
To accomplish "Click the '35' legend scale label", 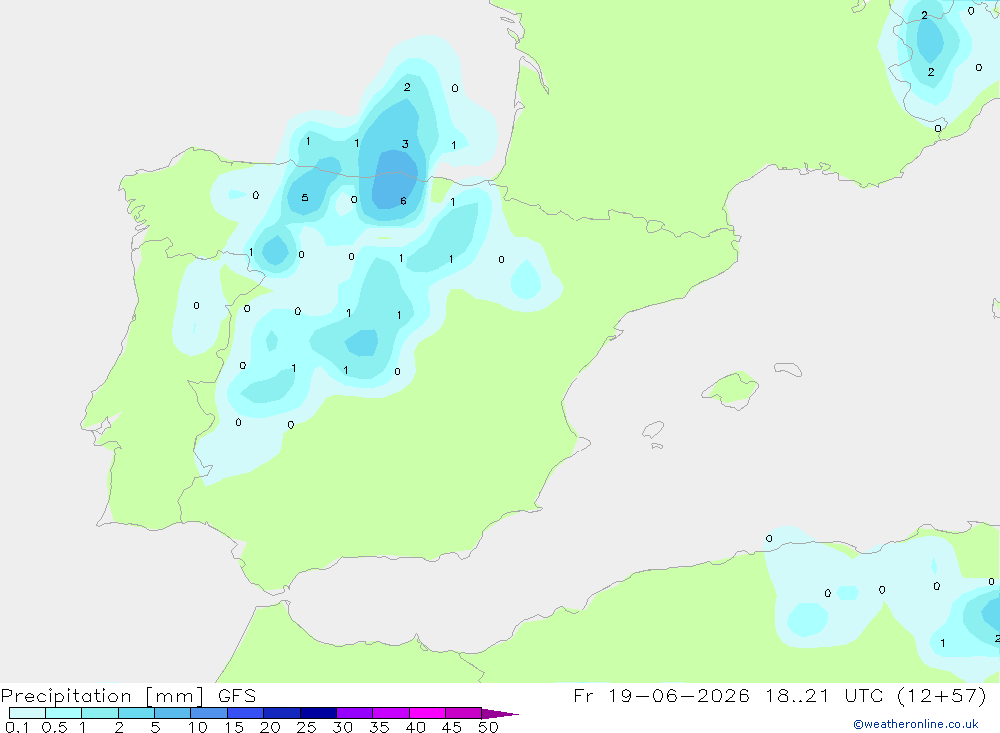I will point(379,727).
